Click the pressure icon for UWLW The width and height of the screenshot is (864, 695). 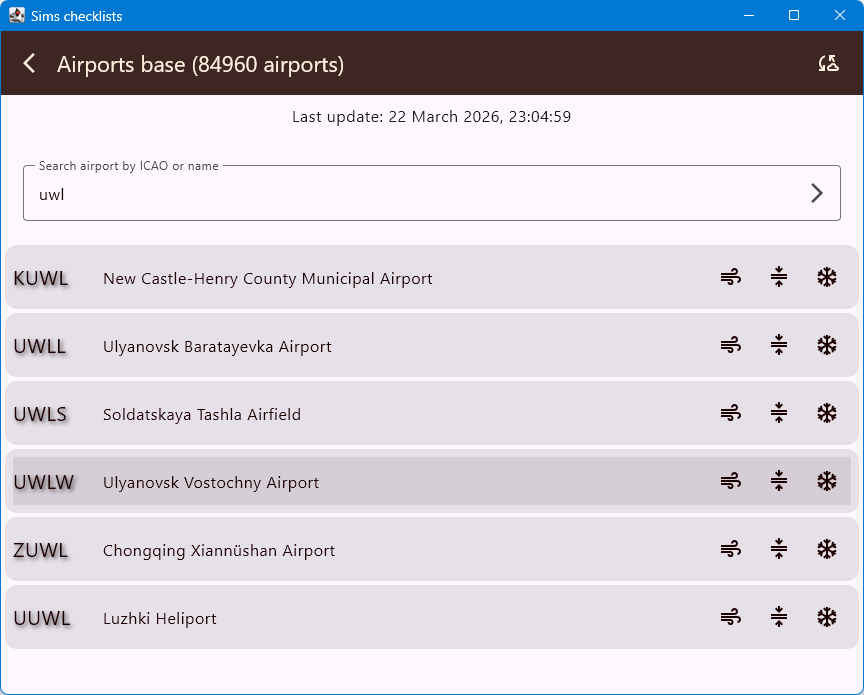pyautogui.click(x=779, y=481)
